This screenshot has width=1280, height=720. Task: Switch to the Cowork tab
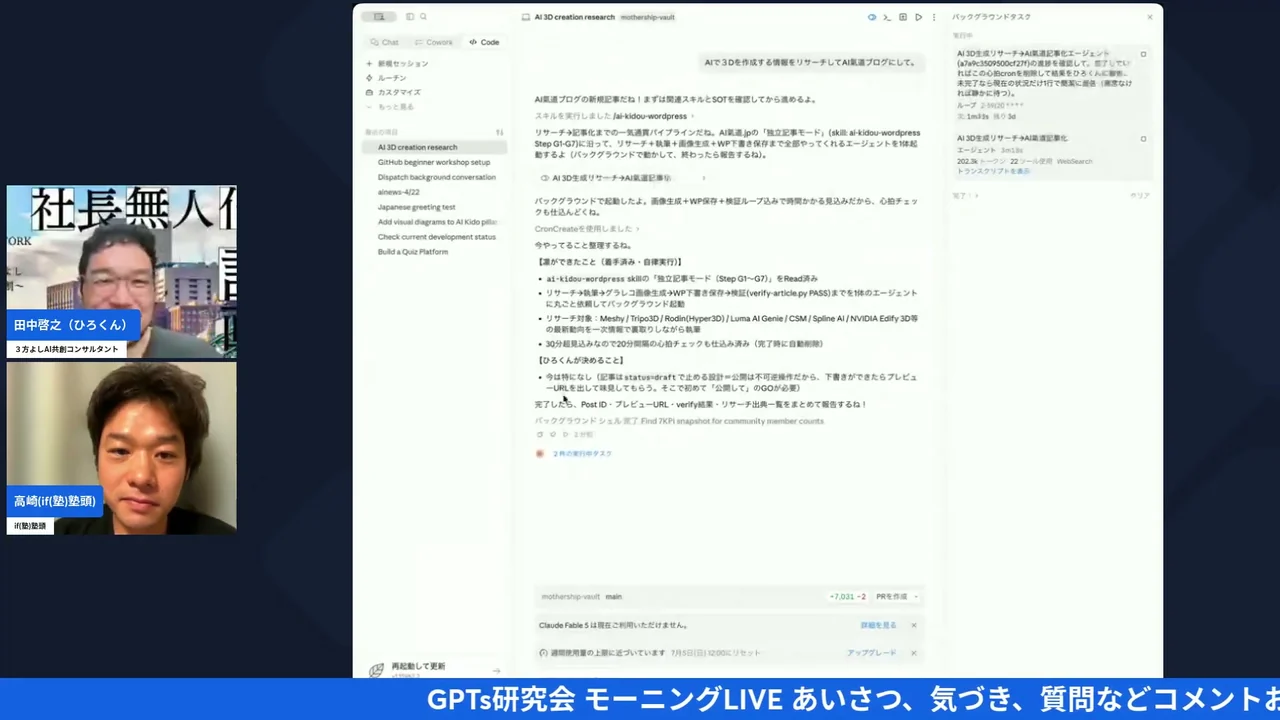tap(434, 42)
